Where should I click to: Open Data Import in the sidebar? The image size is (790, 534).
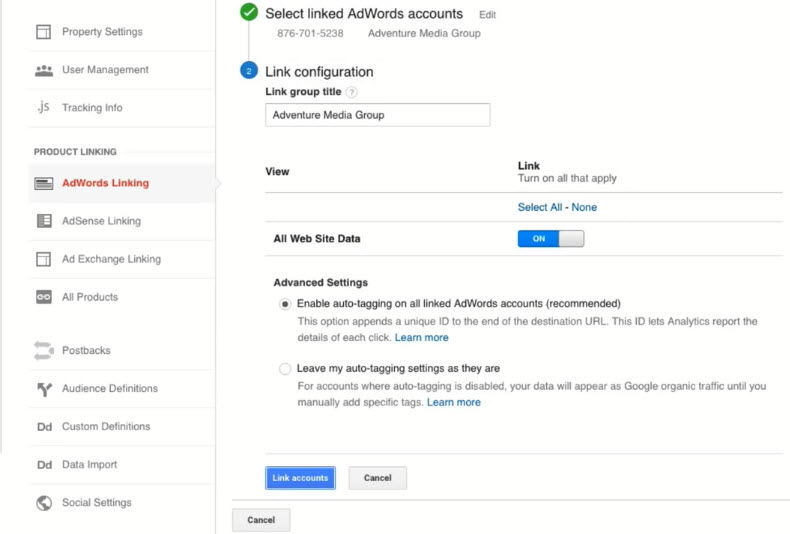(x=89, y=465)
